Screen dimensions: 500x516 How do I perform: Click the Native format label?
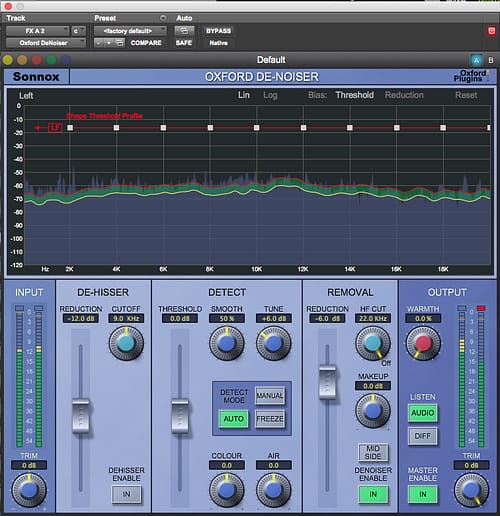click(218, 43)
